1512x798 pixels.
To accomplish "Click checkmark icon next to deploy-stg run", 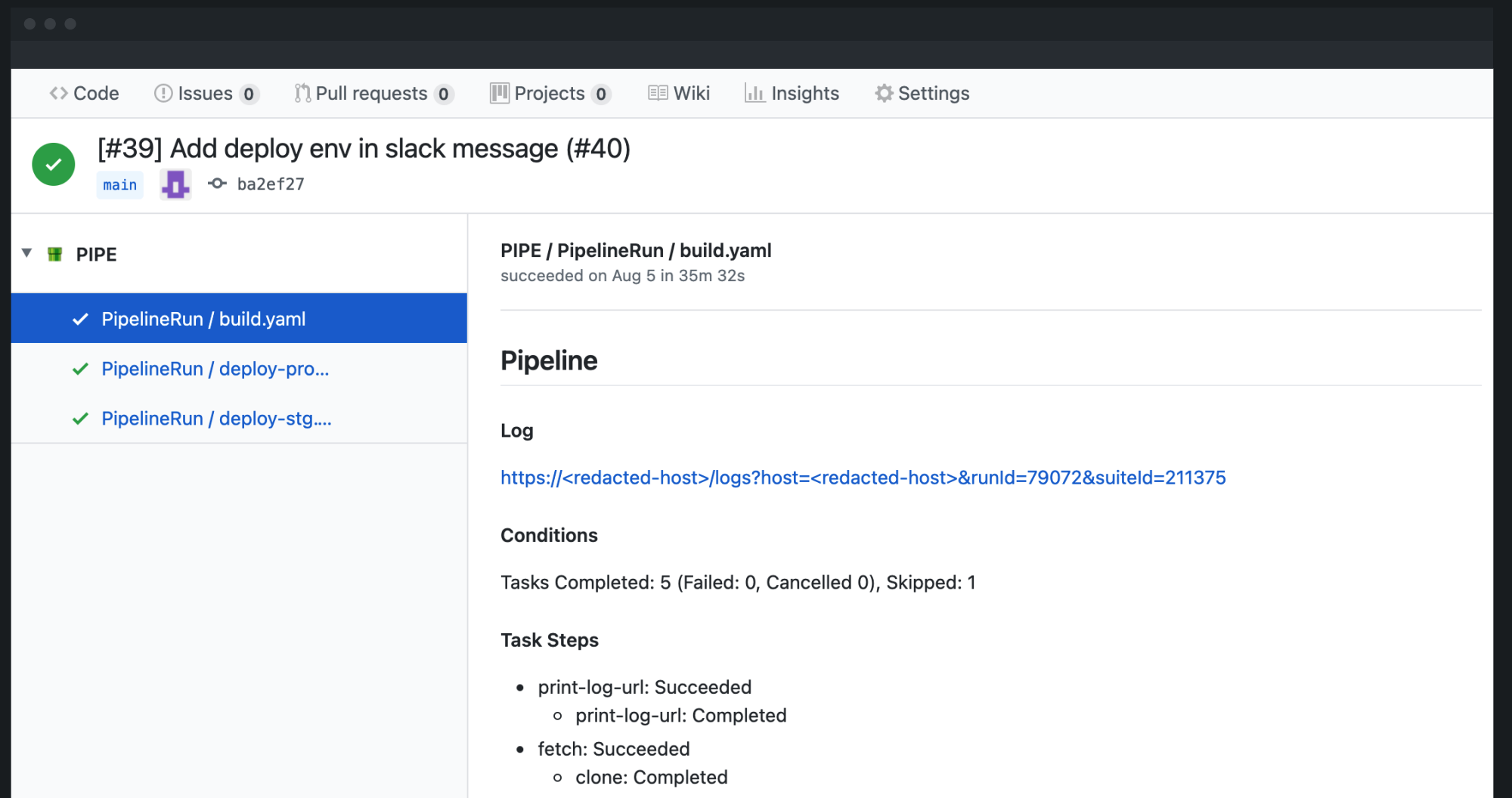I will (x=80, y=419).
